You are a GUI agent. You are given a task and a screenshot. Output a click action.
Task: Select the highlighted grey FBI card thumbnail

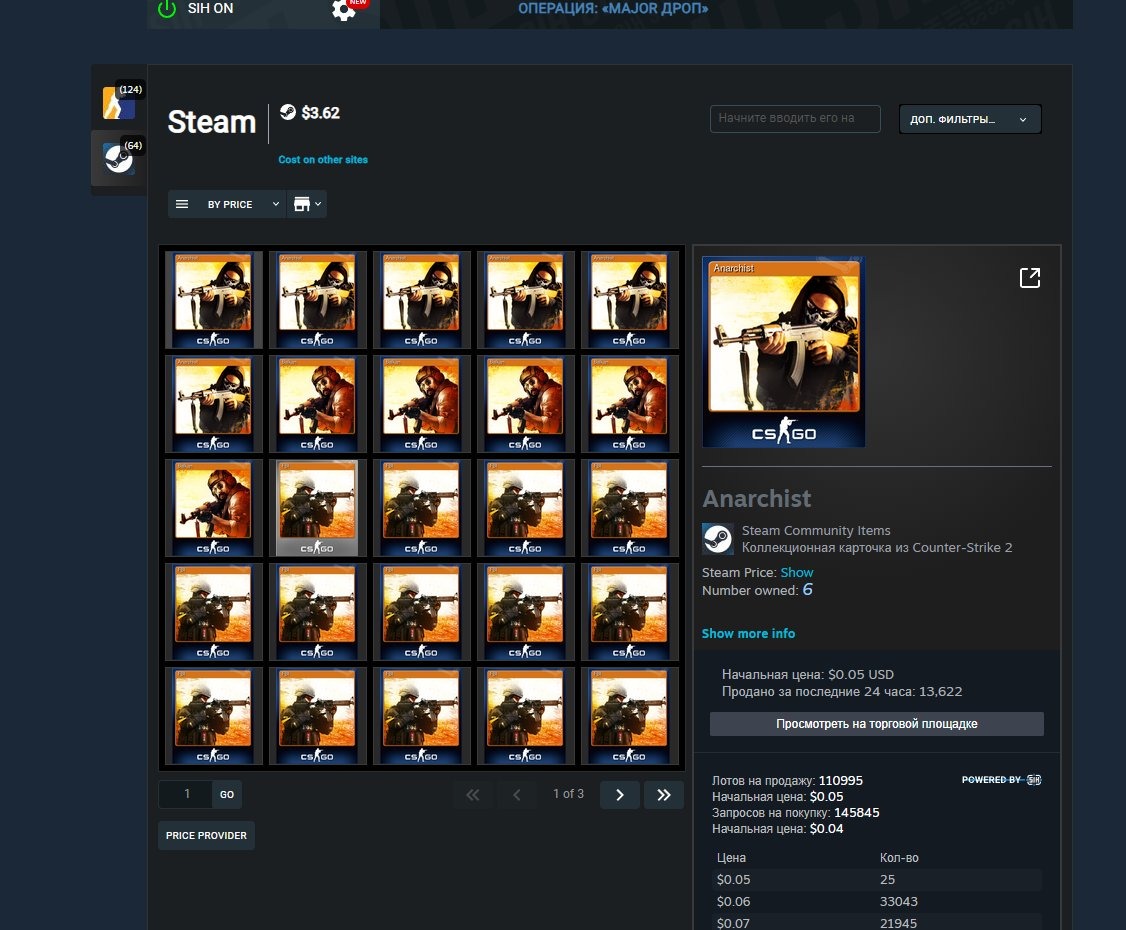[x=317, y=508]
